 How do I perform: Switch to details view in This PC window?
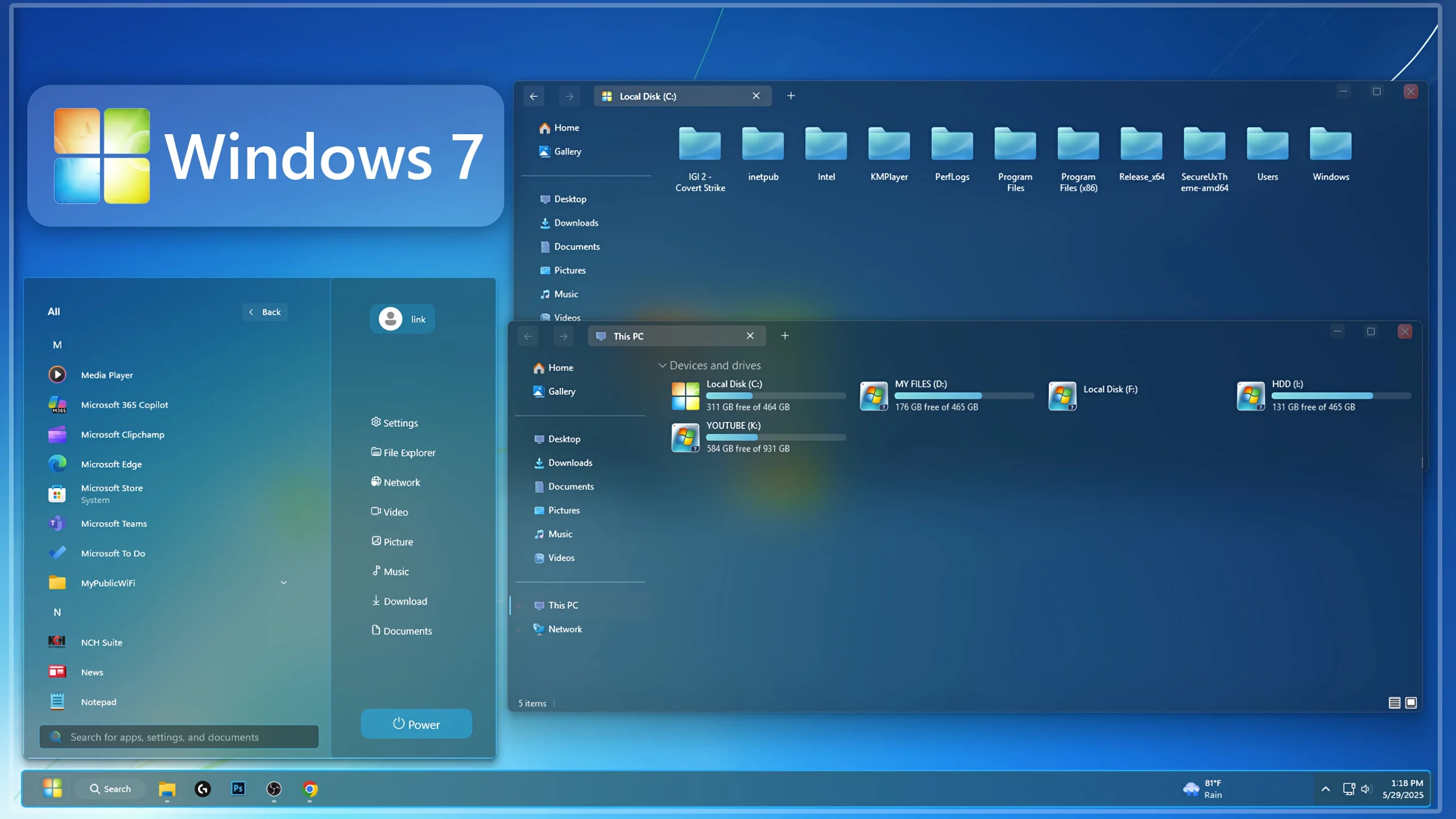click(1394, 703)
